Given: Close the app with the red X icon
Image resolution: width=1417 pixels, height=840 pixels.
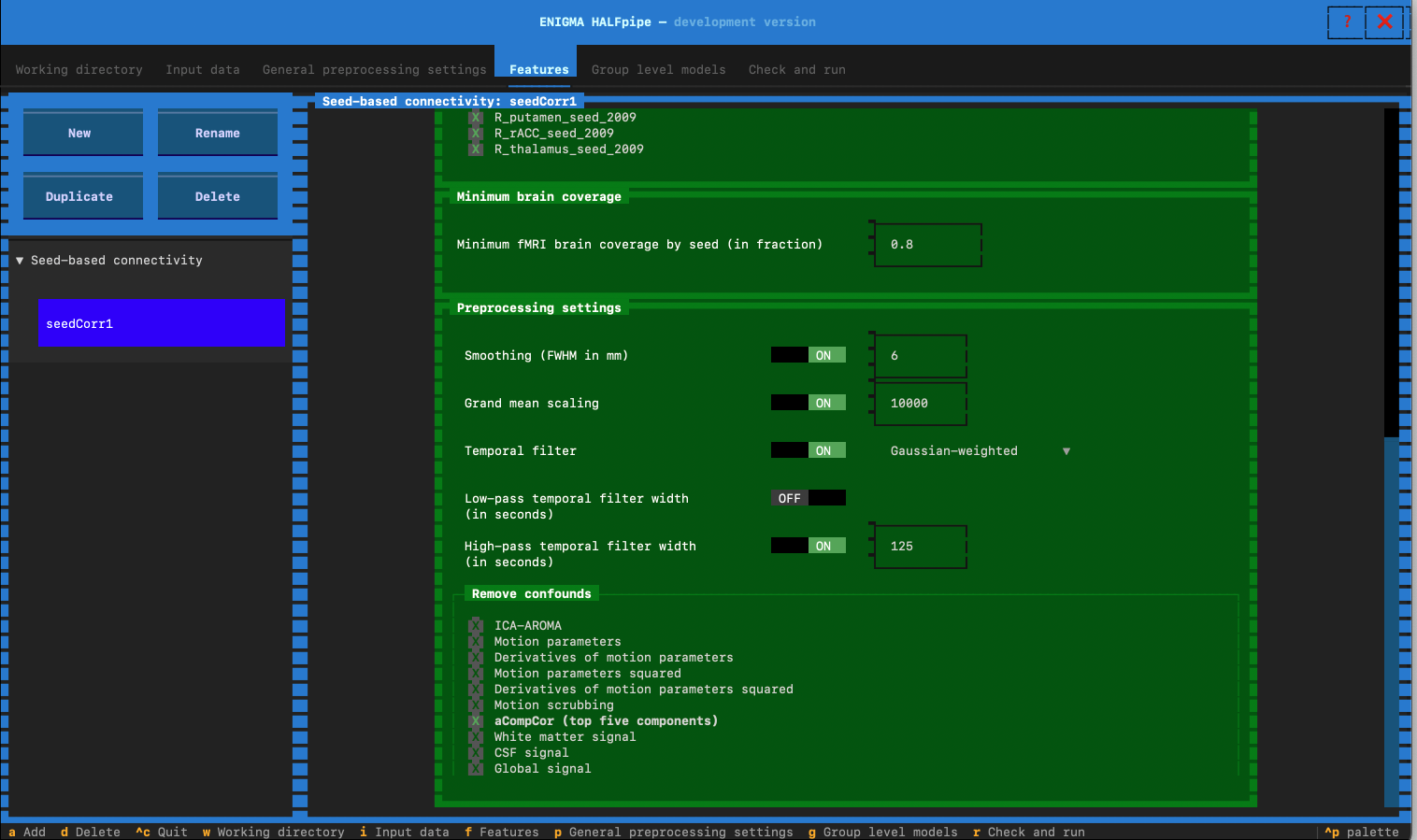Looking at the screenshot, I should tap(1384, 21).
